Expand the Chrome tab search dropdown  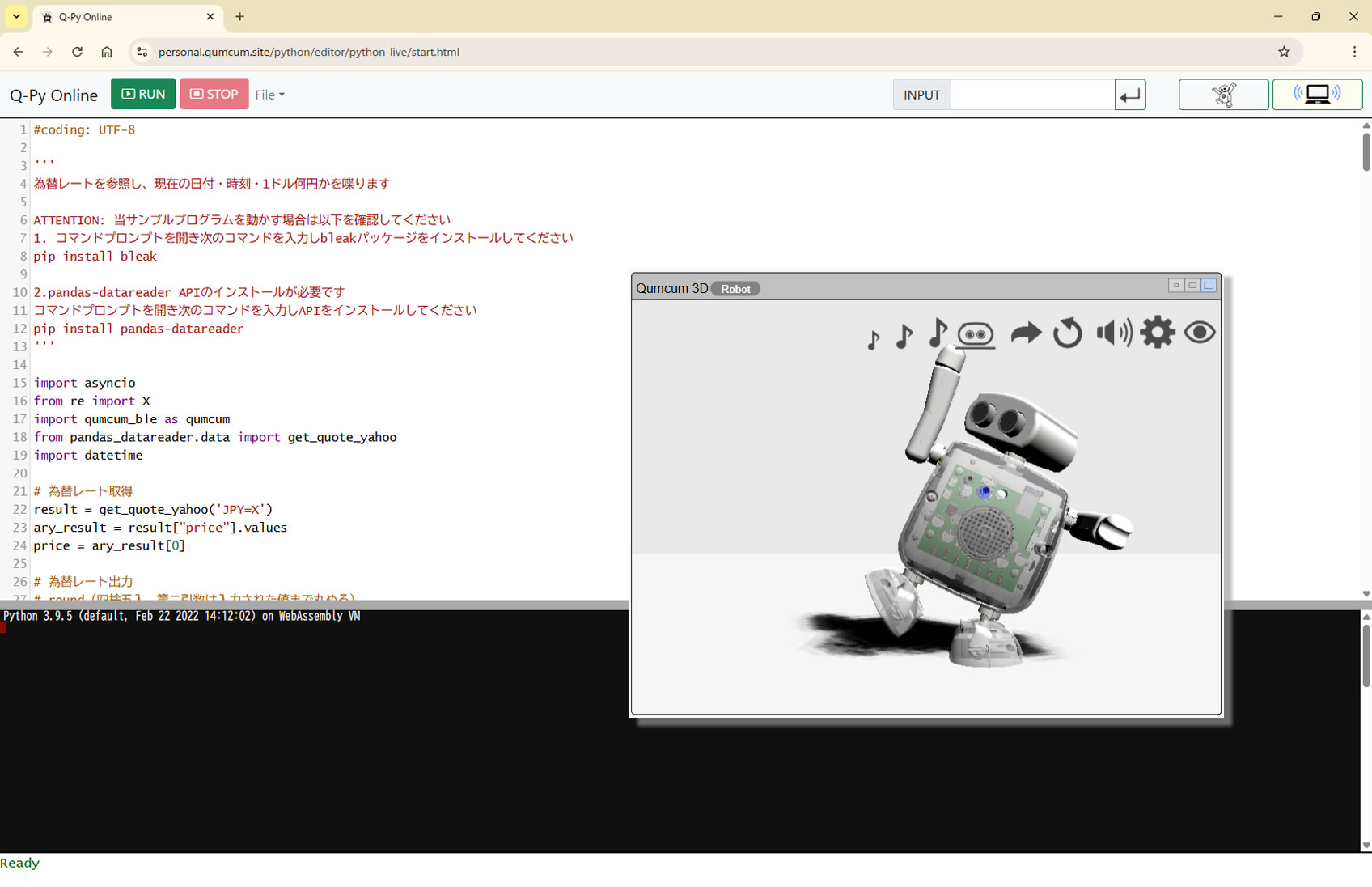coord(16,16)
